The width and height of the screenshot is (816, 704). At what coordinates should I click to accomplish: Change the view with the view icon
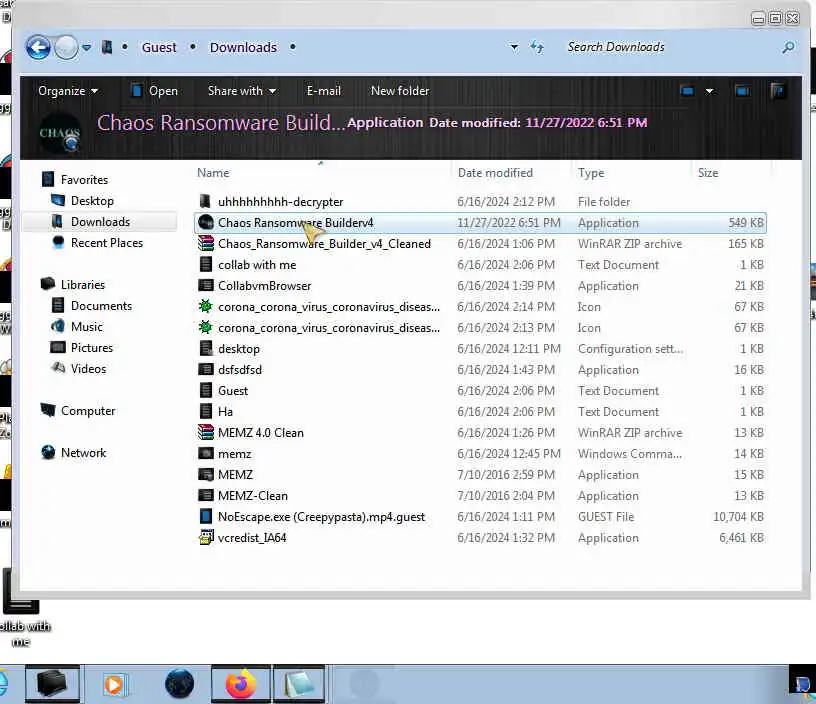click(x=687, y=92)
